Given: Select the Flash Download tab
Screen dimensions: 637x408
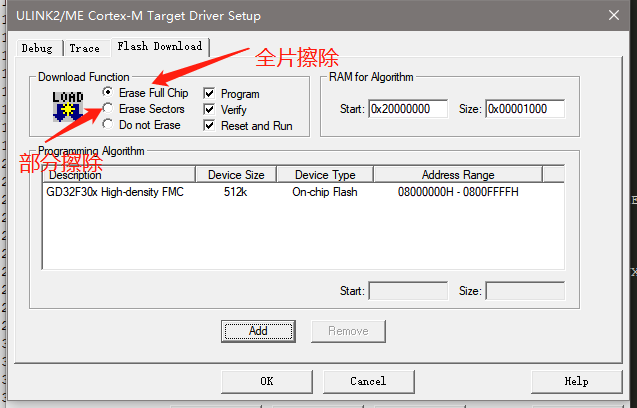Looking at the screenshot, I should coord(160,46).
